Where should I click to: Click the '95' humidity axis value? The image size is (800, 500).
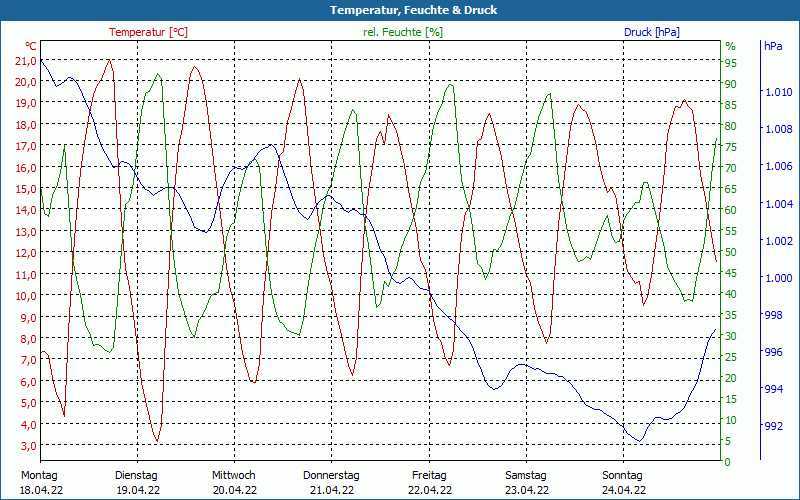click(730, 62)
